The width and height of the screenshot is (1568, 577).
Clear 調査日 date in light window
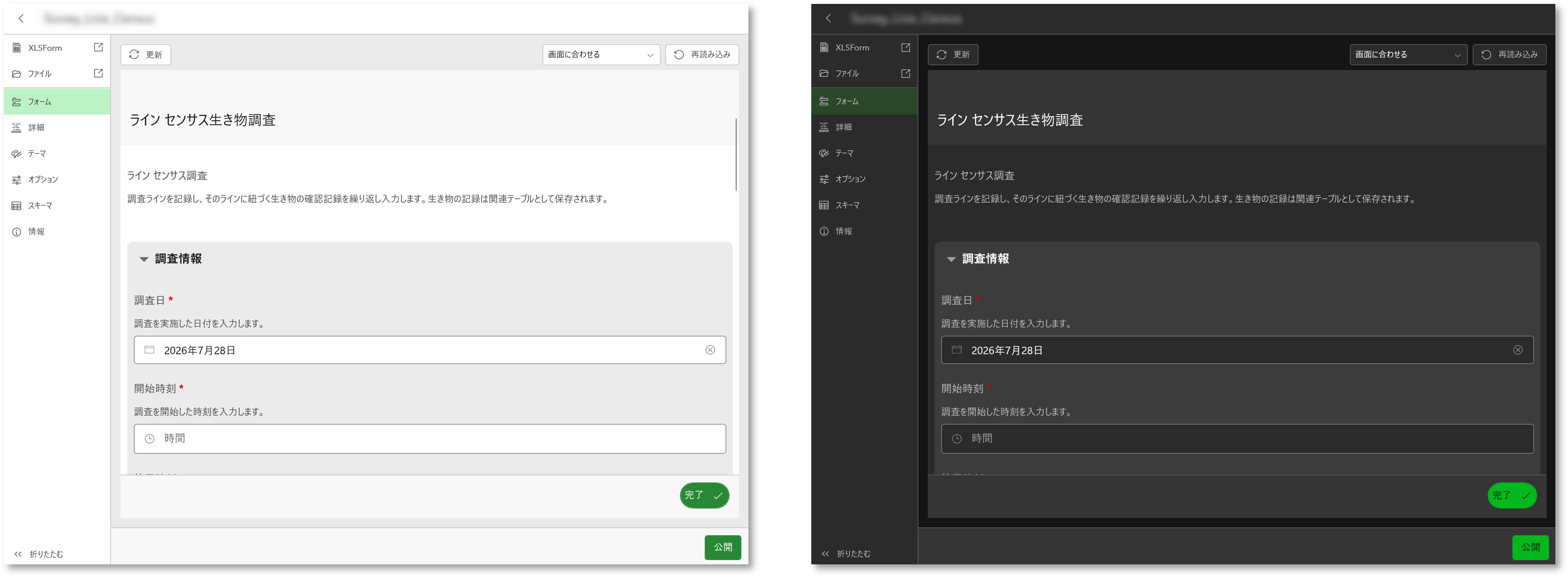[710, 350]
